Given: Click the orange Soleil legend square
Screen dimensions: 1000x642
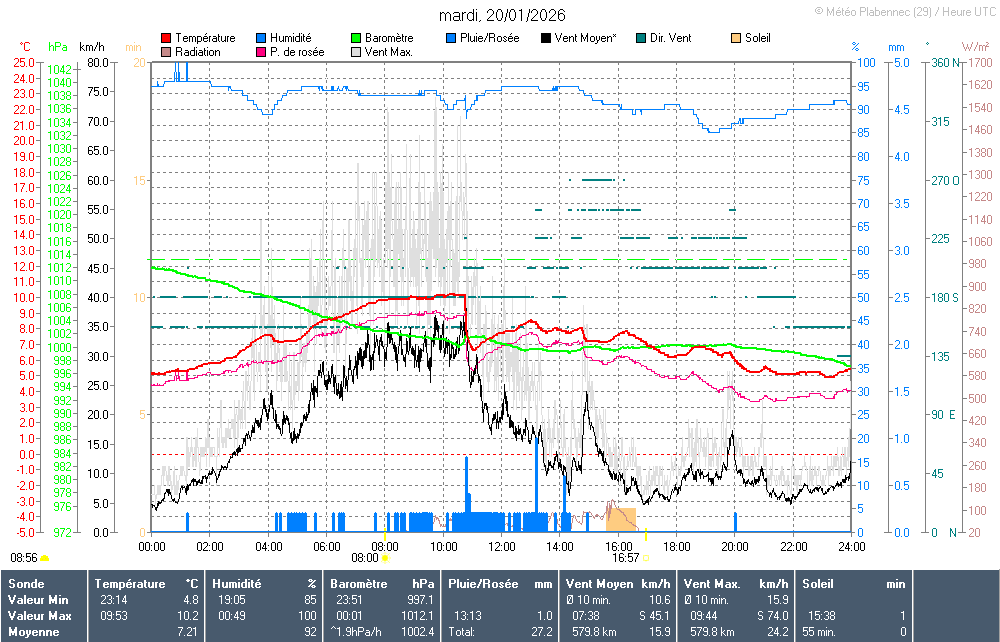Looking at the screenshot, I should [x=736, y=38].
